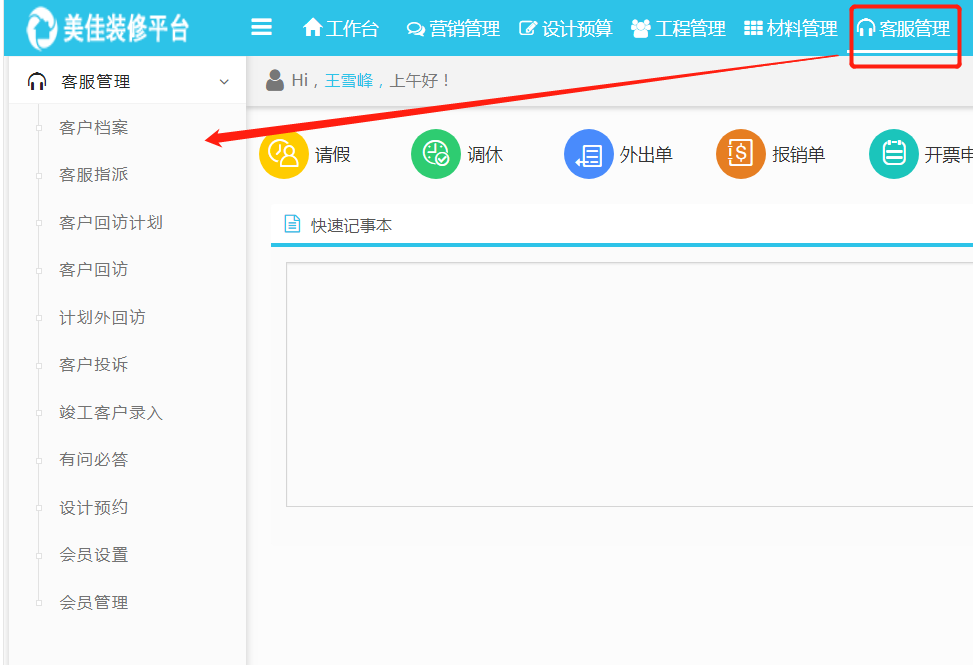973x665 pixels.
Task: Click the 报销单 reimbursement icon
Action: coord(740,154)
